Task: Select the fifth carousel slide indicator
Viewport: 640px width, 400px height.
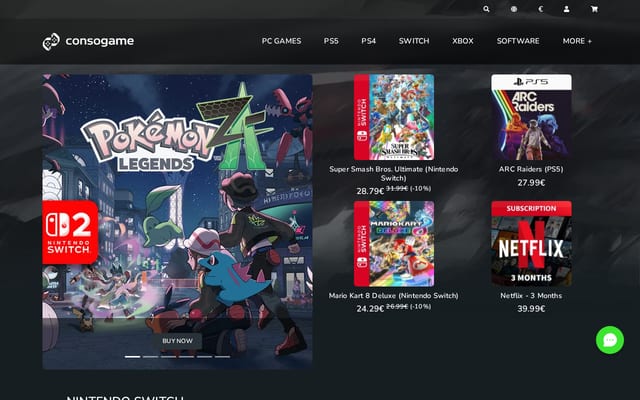Action: (x=204, y=357)
